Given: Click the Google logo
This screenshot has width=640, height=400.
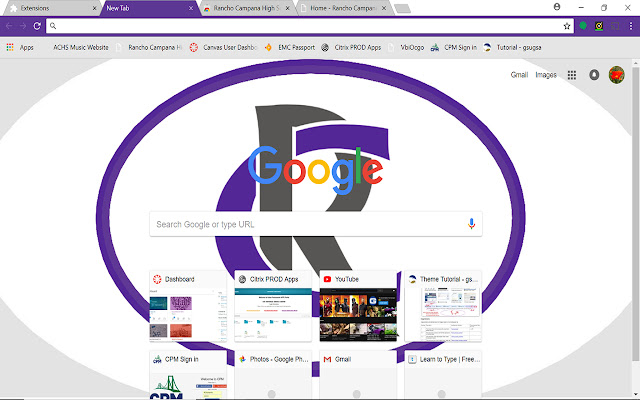Looking at the screenshot, I should click(315, 169).
